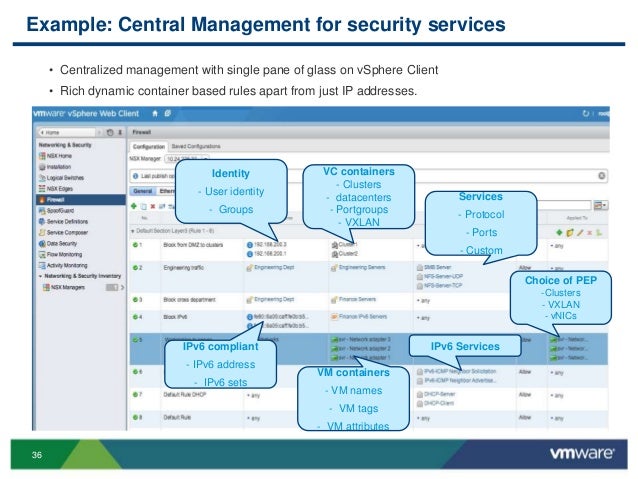Open the column chooser dropdown by filter field
The image size is (638, 479).
coord(600,206)
